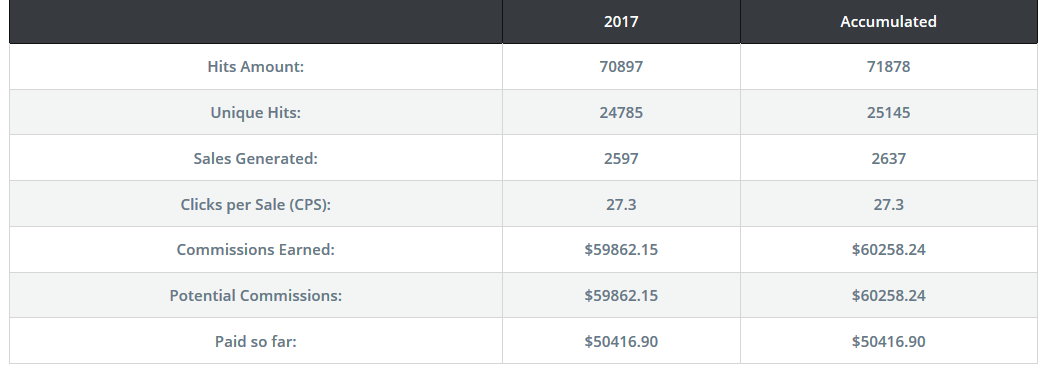Image resolution: width=1044 pixels, height=385 pixels.
Task: Click the Sales Generated label
Action: [x=256, y=159]
